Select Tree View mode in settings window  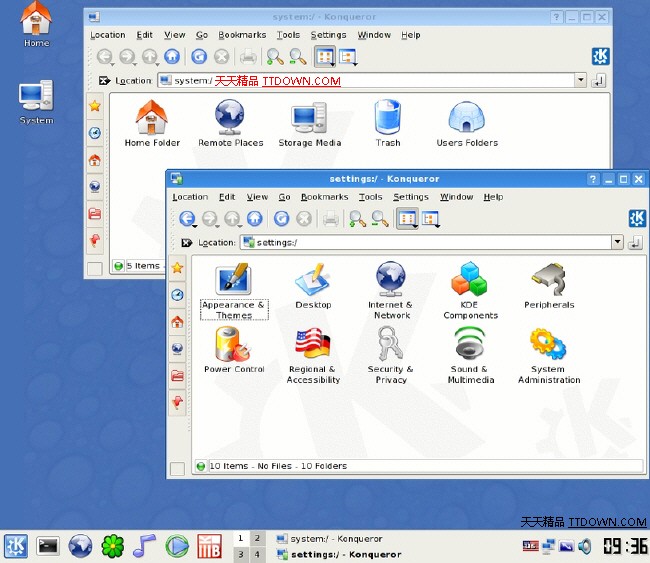(430, 218)
